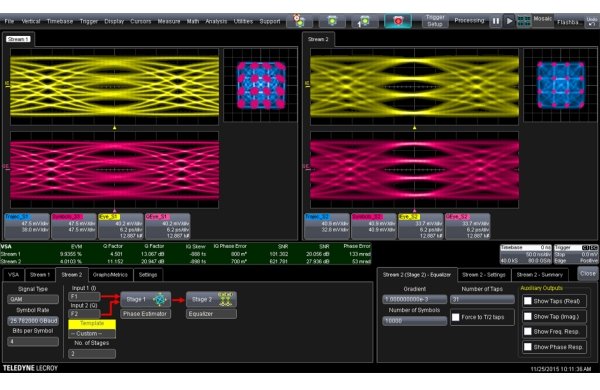The image size is (600, 390).
Task: Click the Close button on the dialog
Action: pyautogui.click(x=587, y=274)
